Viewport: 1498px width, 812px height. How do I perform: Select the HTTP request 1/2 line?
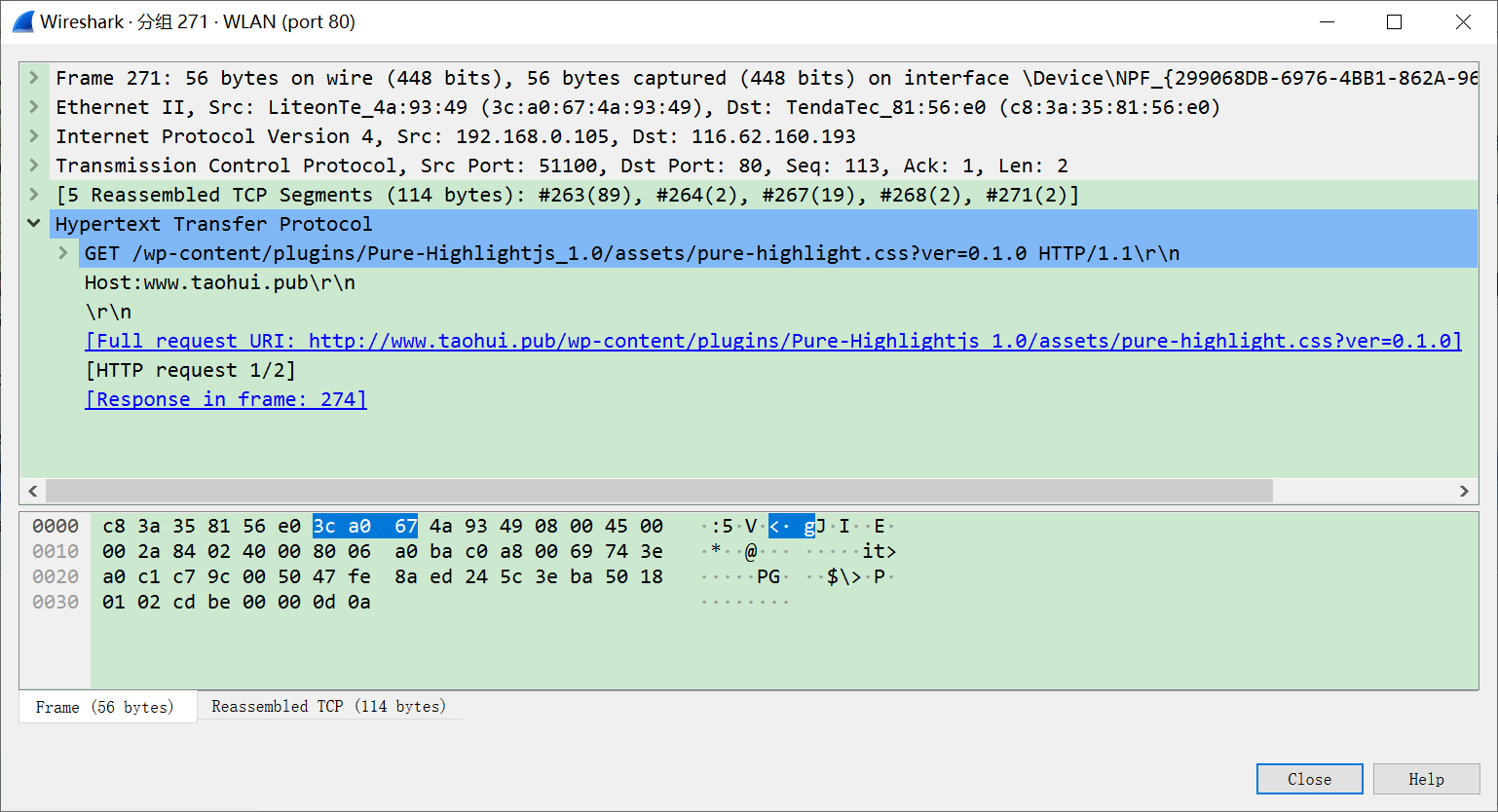(x=190, y=370)
